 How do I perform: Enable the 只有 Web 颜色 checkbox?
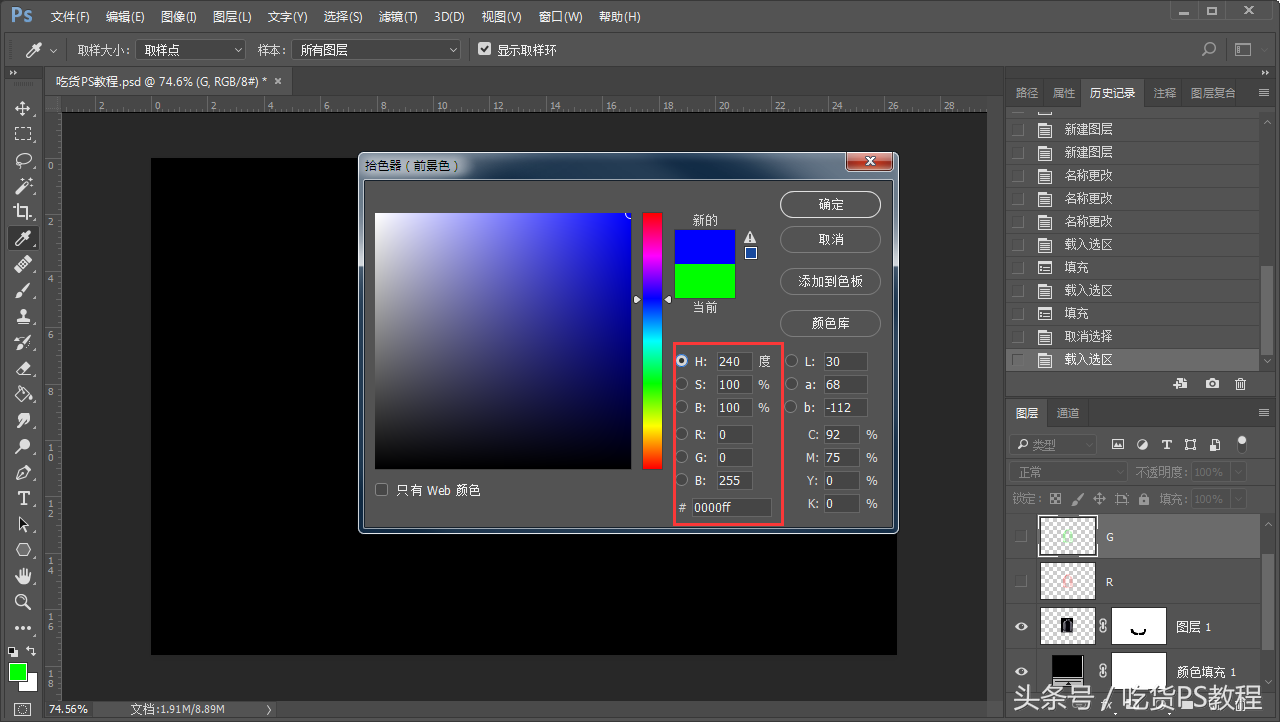click(x=381, y=489)
